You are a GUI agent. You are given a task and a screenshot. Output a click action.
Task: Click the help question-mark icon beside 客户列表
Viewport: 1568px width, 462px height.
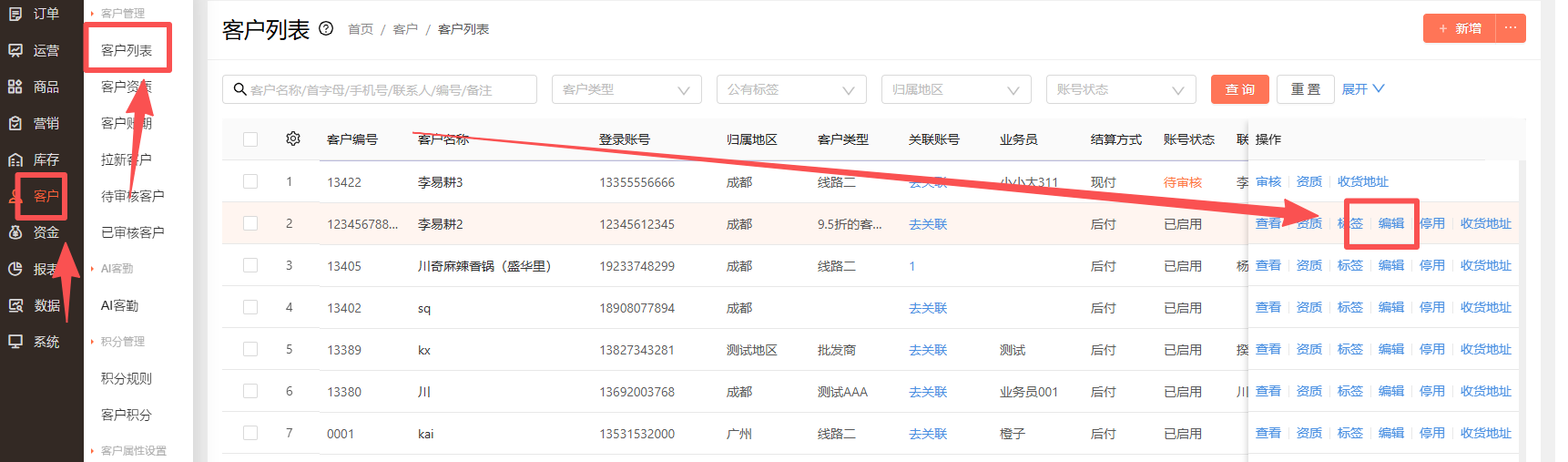point(326,29)
